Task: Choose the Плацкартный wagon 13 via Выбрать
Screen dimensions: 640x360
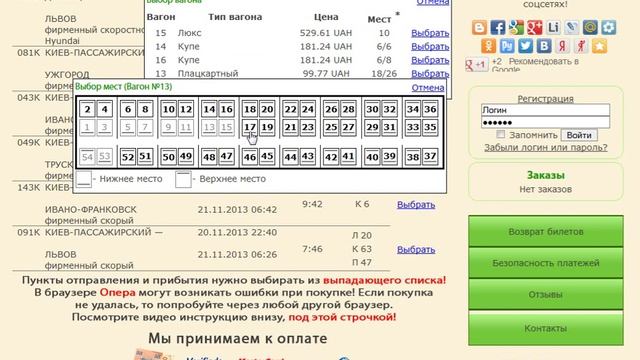Action: 430,73
